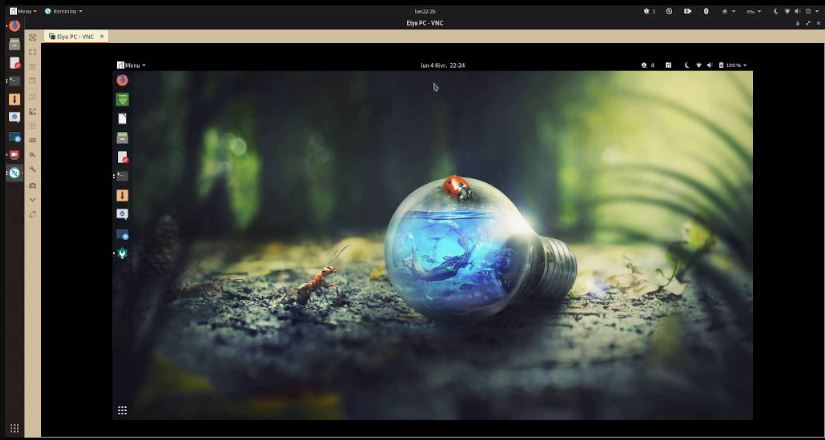This screenshot has width=825, height=440.
Task: Open the host notification indicator in the tray
Action: click(649, 11)
